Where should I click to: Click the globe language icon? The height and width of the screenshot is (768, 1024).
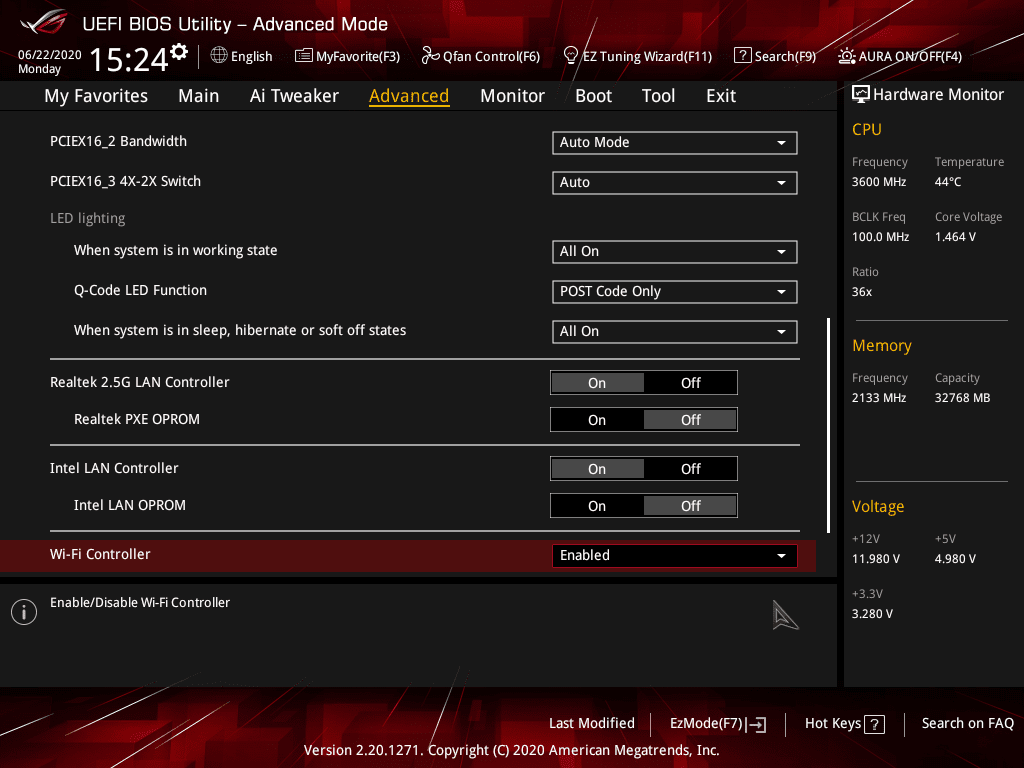(219, 56)
